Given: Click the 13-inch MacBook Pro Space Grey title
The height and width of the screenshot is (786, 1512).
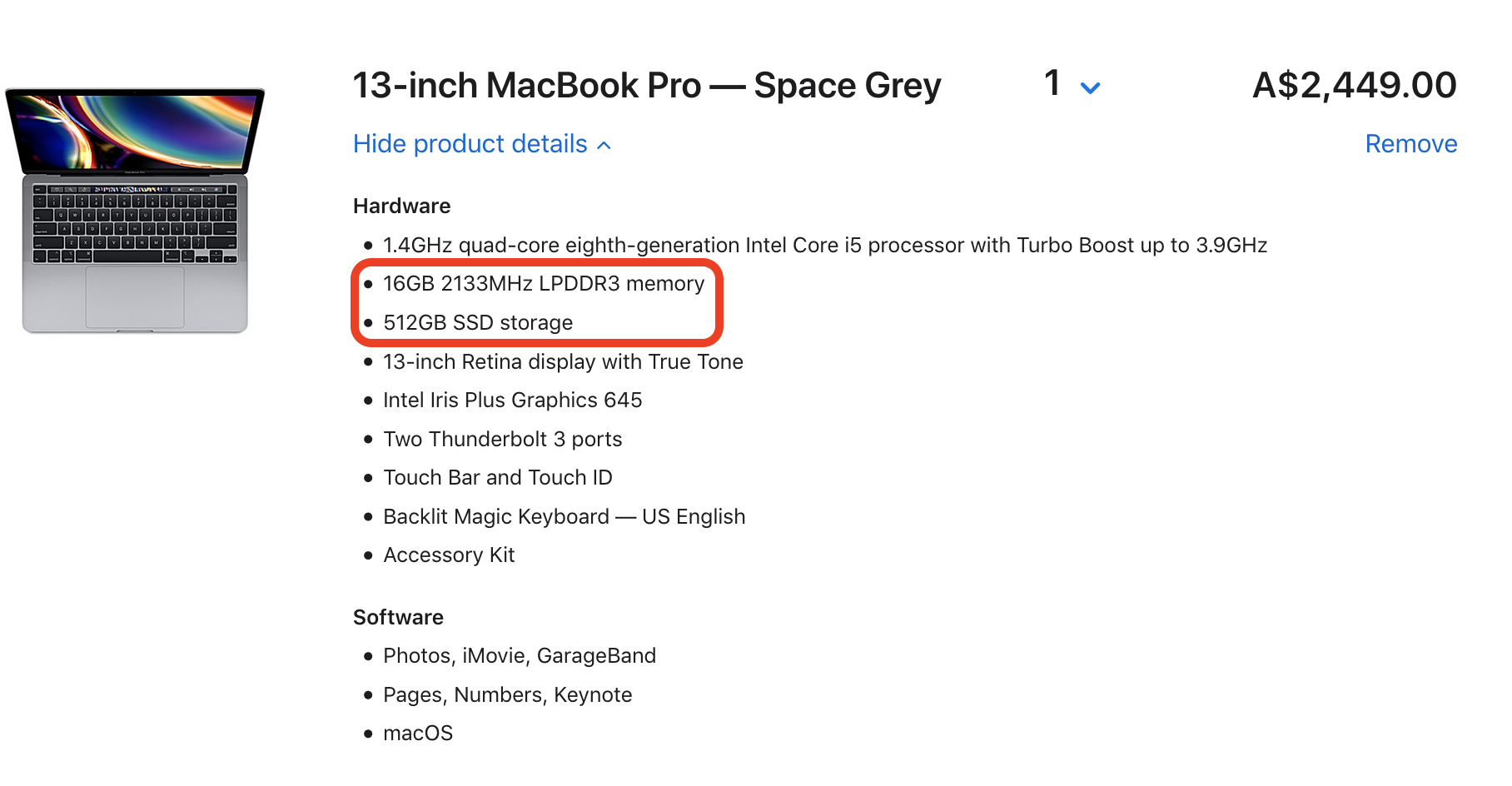Looking at the screenshot, I should pos(647,86).
